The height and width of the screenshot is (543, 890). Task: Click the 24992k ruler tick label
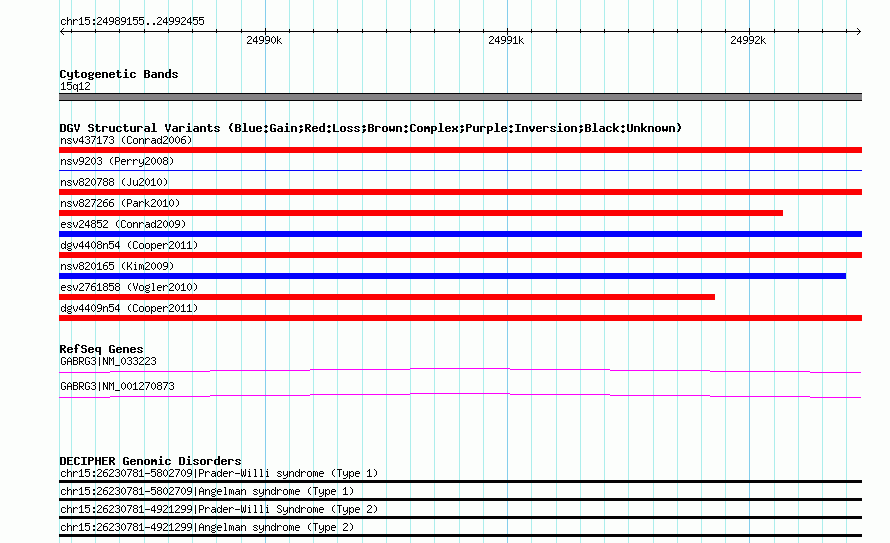tap(748, 40)
